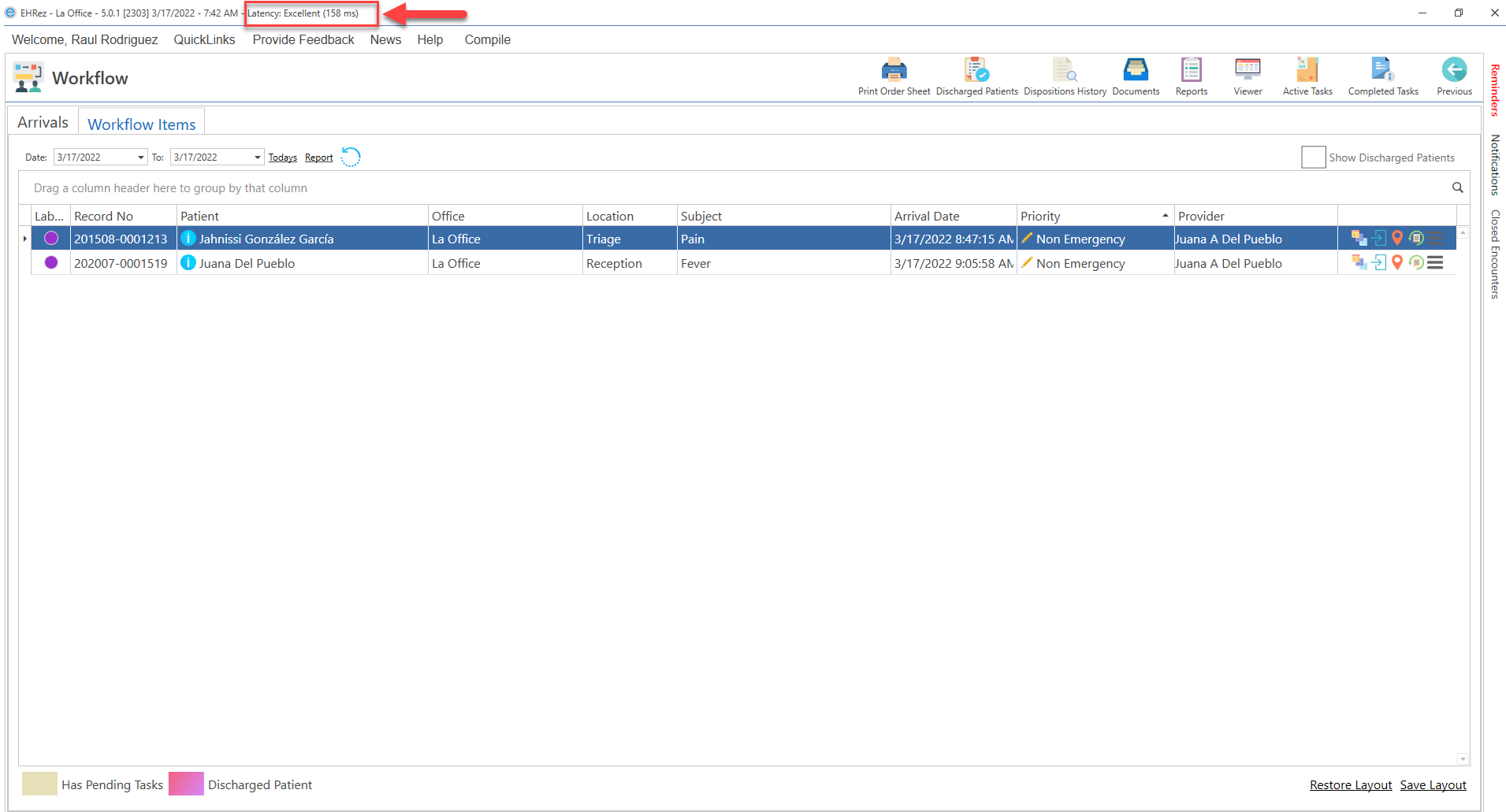Select the Triage location cell
The height and width of the screenshot is (812, 1506).
click(x=630, y=239)
